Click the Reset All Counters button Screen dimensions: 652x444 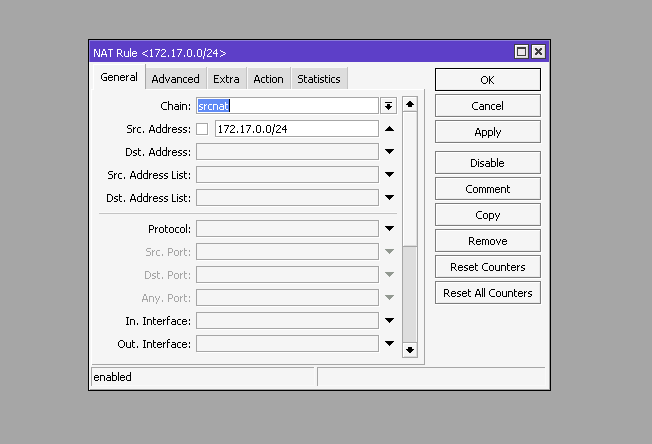[x=487, y=293]
